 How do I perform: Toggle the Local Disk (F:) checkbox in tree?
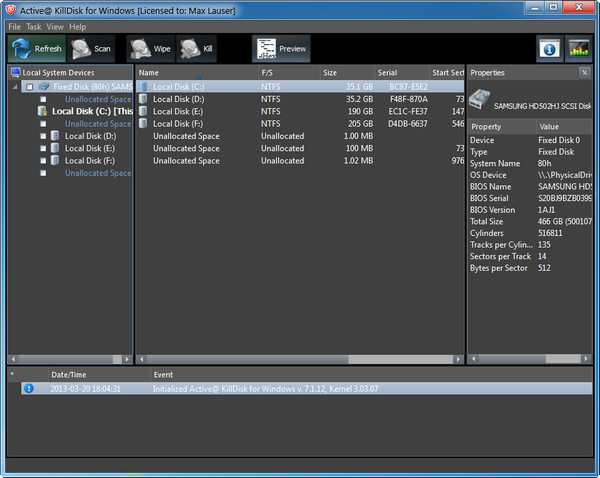[x=43, y=160]
